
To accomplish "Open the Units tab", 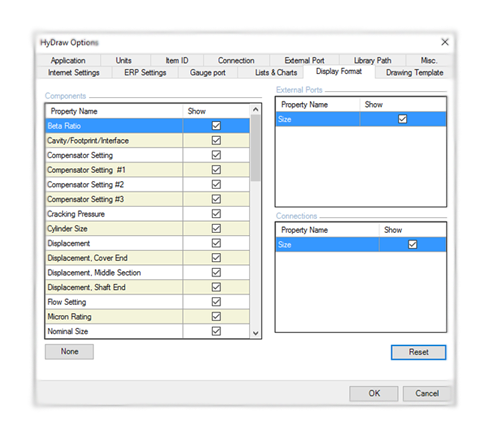I will 123,60.
